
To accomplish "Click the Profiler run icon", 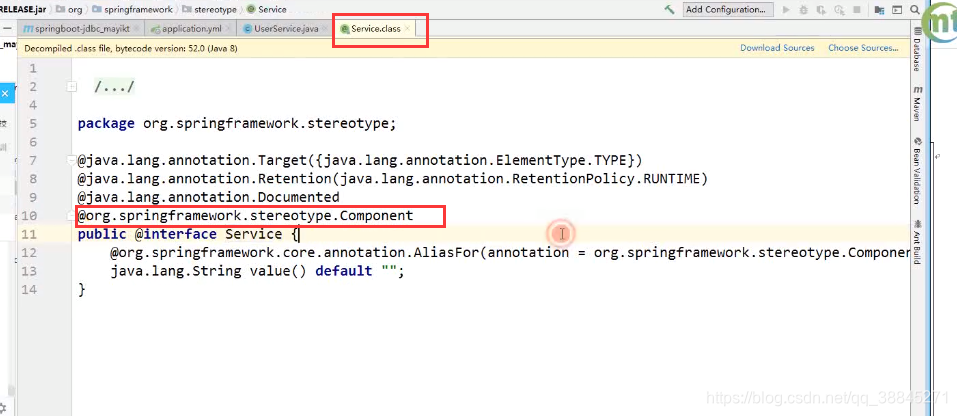I will coord(839,10).
